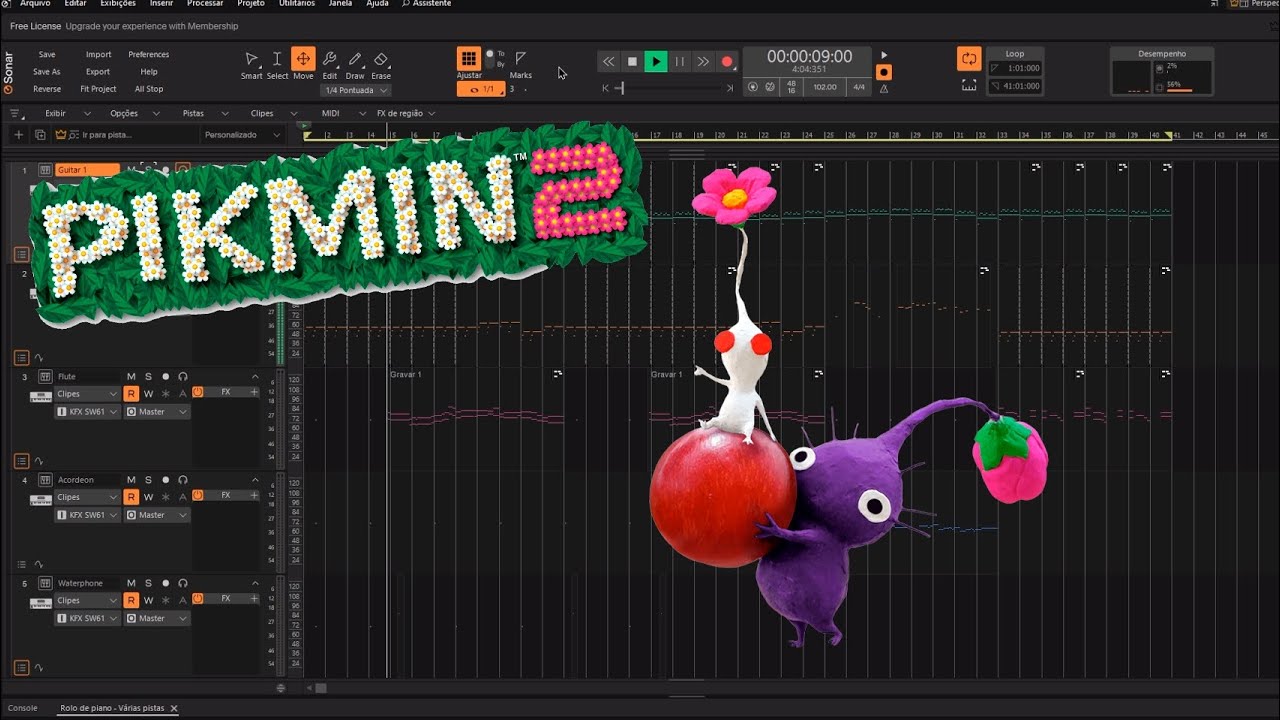Click Fit Project button

click(98, 89)
